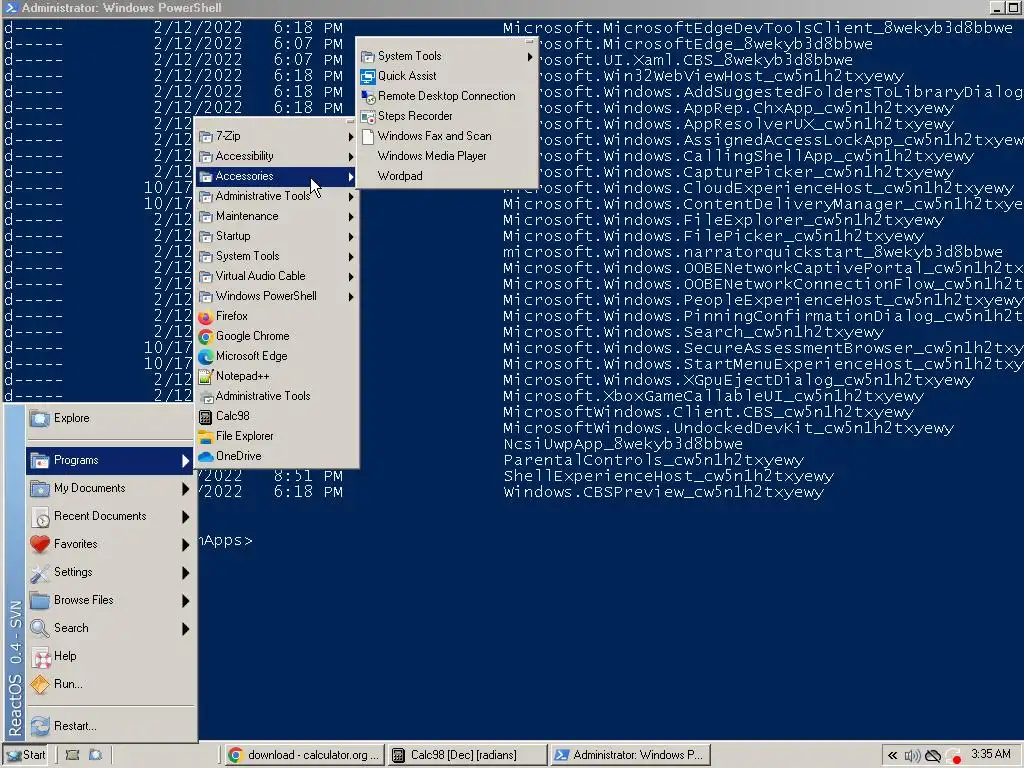Select Browse Files in Start menu
Image resolution: width=1024 pixels, height=768 pixels.
[111, 600]
